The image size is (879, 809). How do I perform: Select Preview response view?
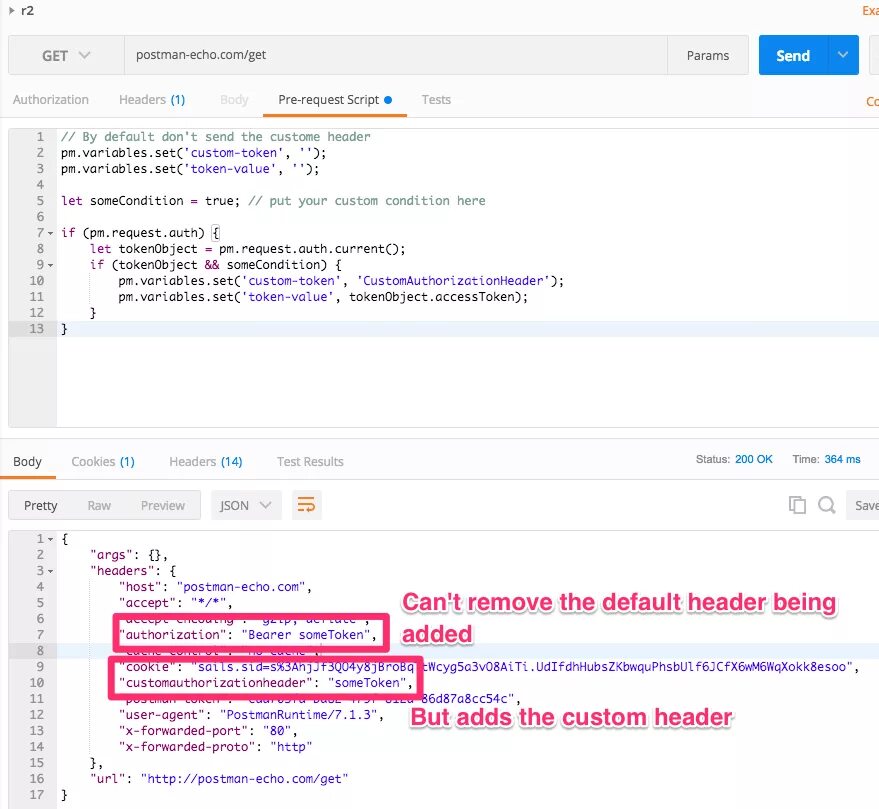pyautogui.click(x=163, y=505)
